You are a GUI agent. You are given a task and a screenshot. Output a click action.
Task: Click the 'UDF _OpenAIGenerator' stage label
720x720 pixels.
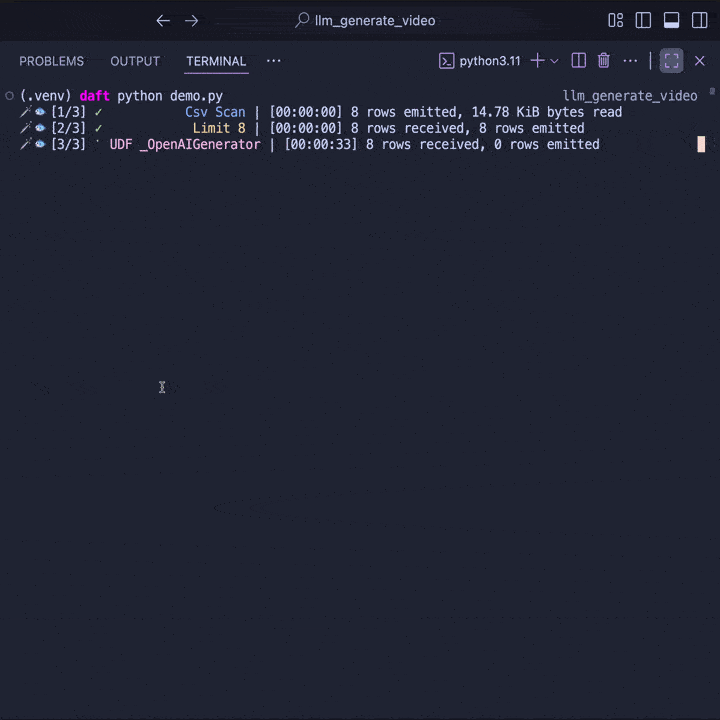click(185, 145)
